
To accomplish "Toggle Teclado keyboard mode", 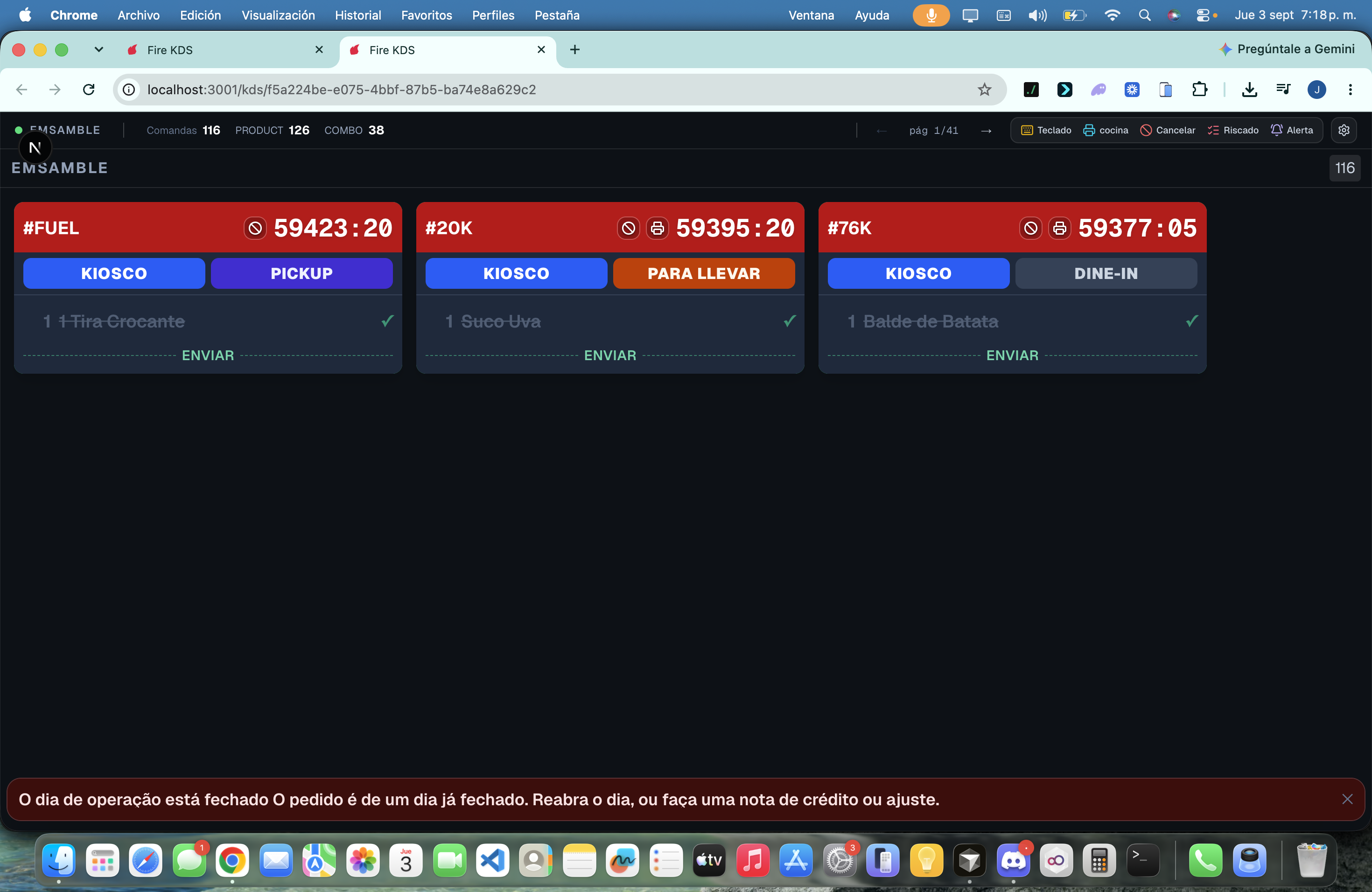I will tap(1046, 130).
